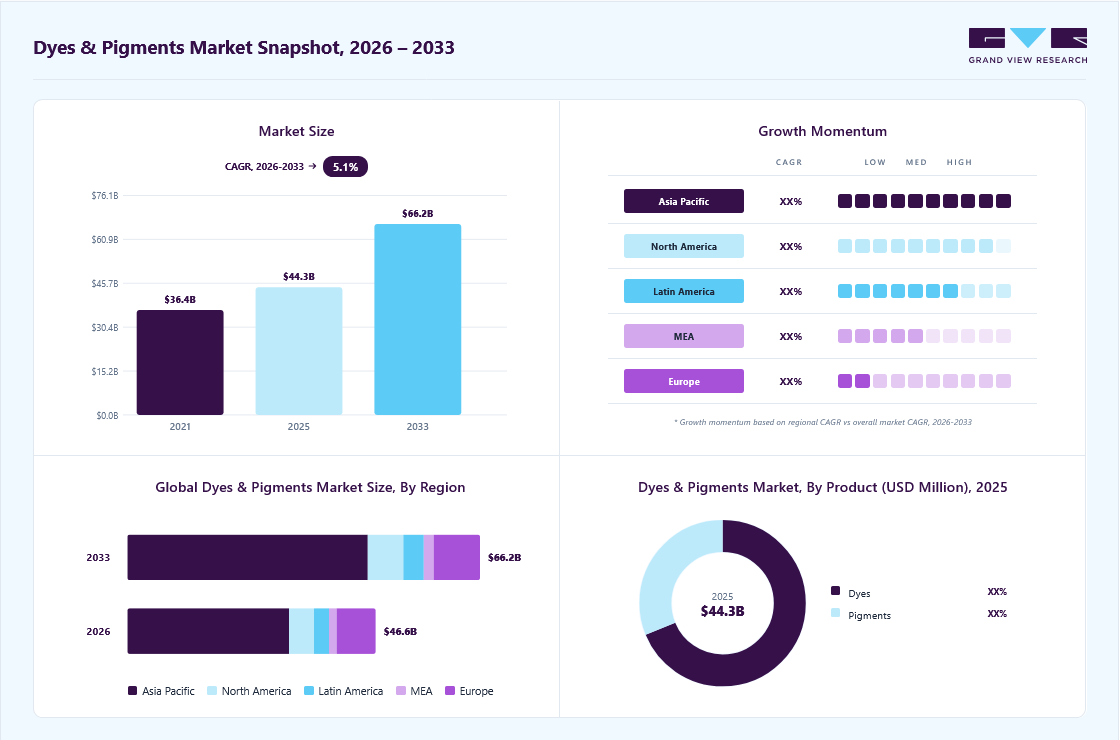The image size is (1120, 740).
Task: Click the Asia Pacific legend swatch
Action: (x=132, y=691)
